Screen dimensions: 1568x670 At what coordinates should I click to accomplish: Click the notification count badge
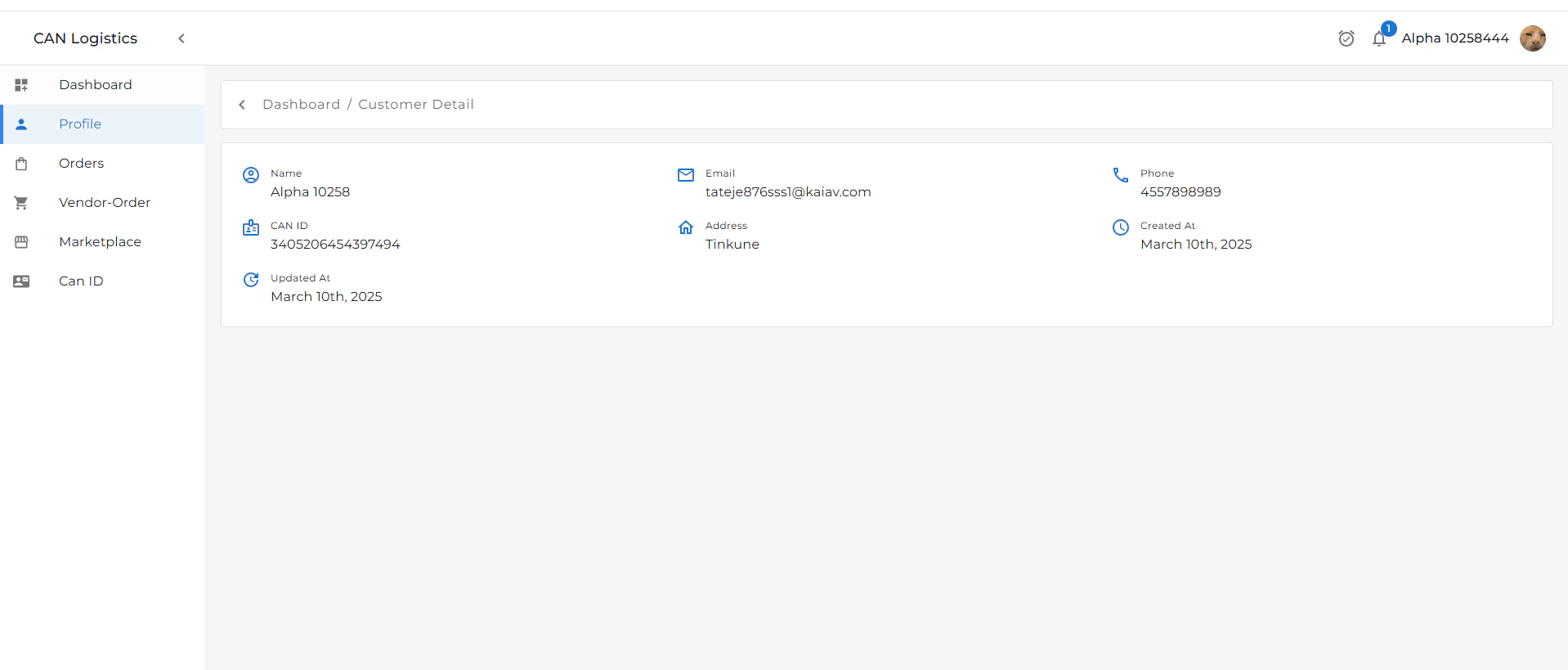pyautogui.click(x=1388, y=29)
